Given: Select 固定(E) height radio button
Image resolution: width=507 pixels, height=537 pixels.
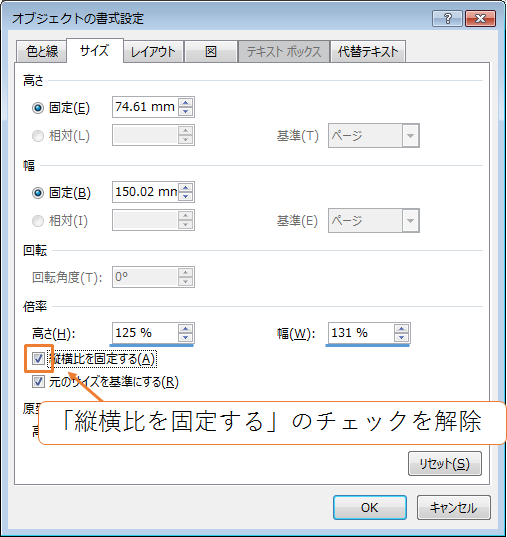Looking at the screenshot, I should pos(38,108).
